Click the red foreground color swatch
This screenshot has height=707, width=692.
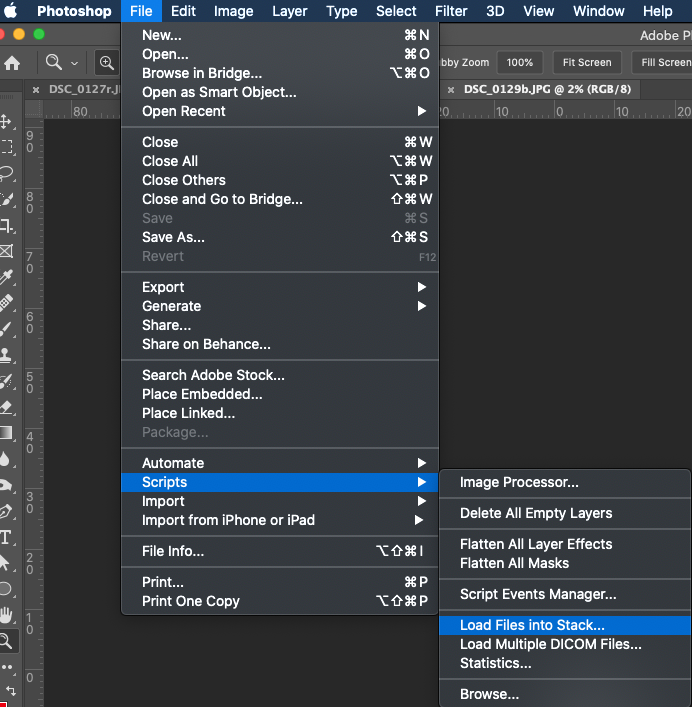[x=4, y=702]
